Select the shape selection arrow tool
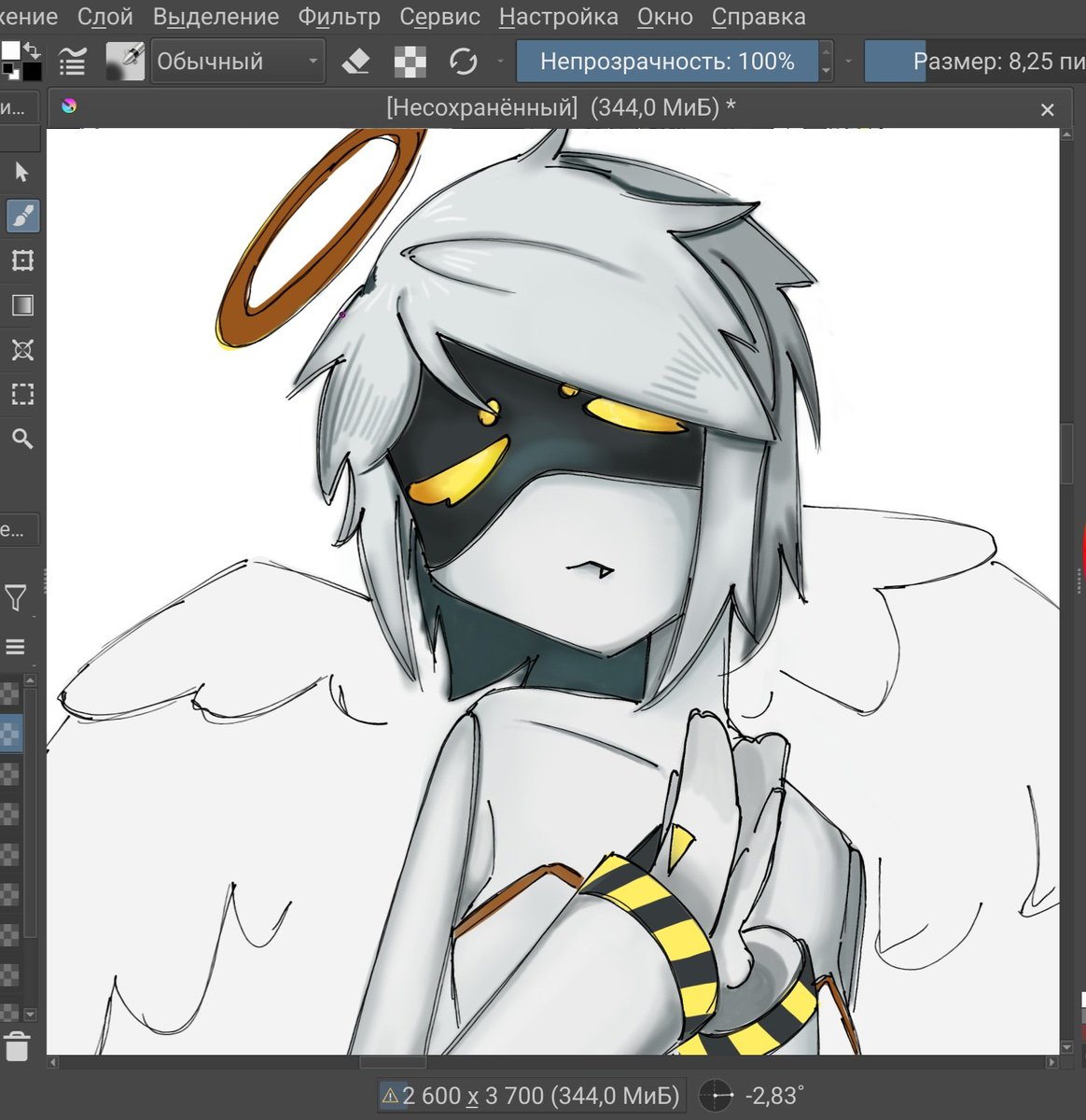 (x=22, y=172)
